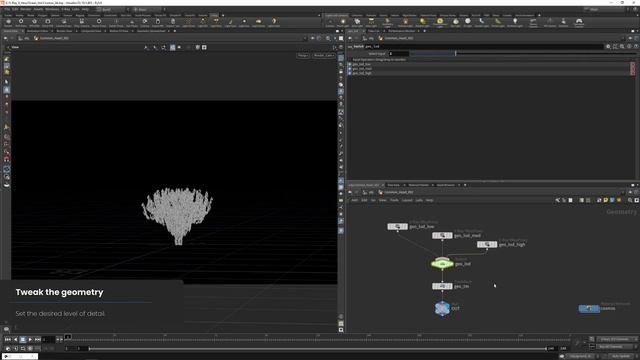640x360 pixels.
Task: Create a Caustic Light from the shelf
Action: (482, 22)
